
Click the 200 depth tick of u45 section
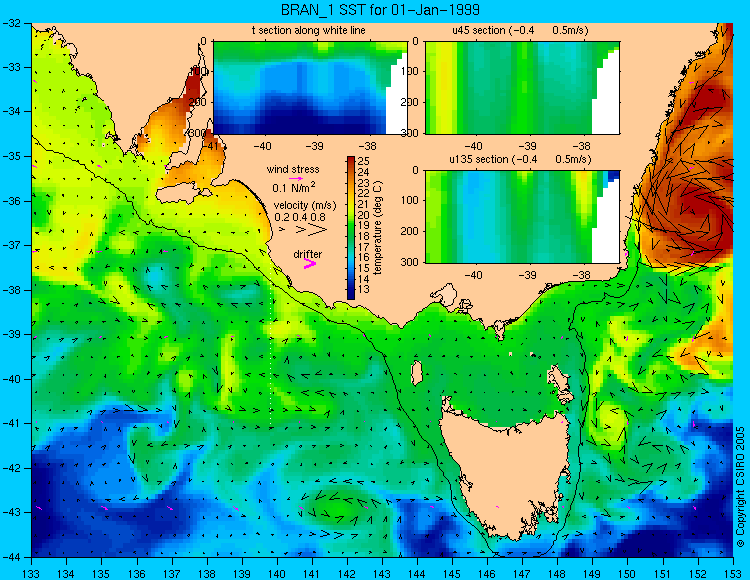412,102
